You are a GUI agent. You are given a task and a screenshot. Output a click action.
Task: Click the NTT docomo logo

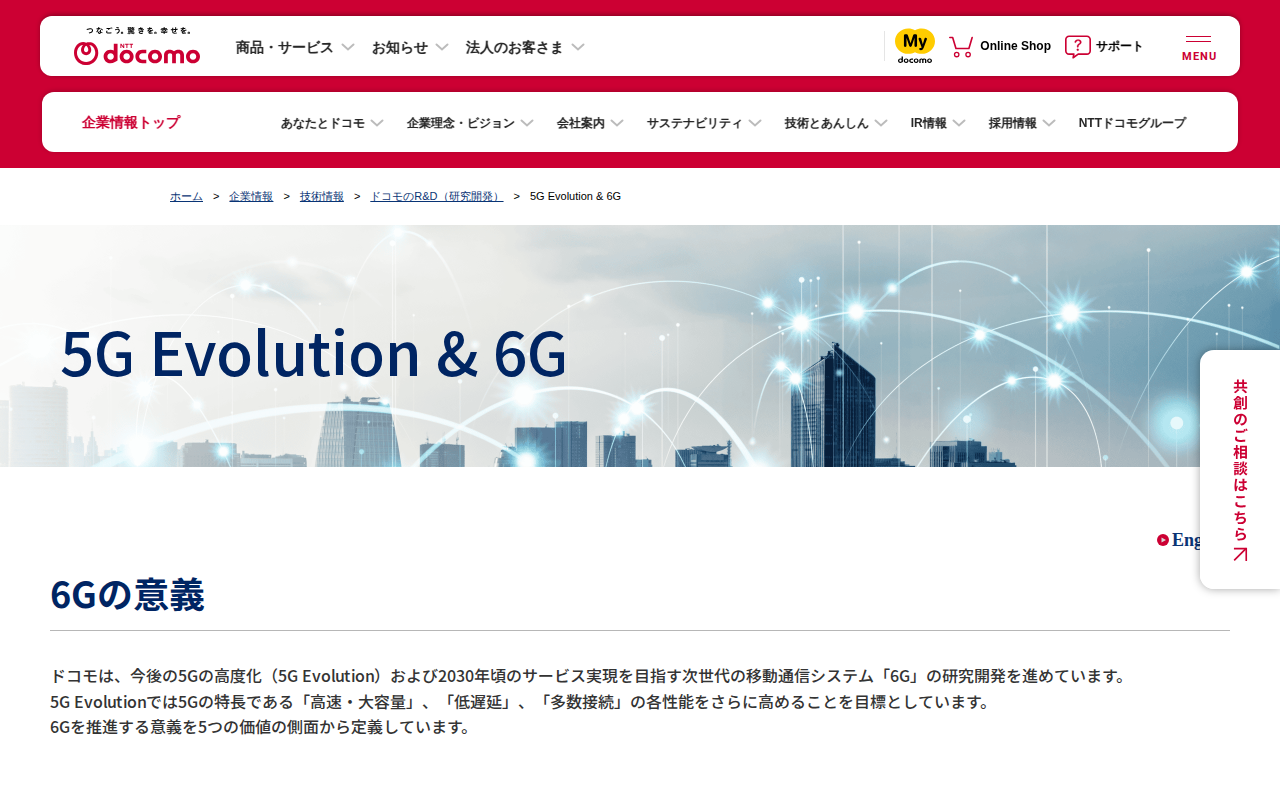click(137, 47)
